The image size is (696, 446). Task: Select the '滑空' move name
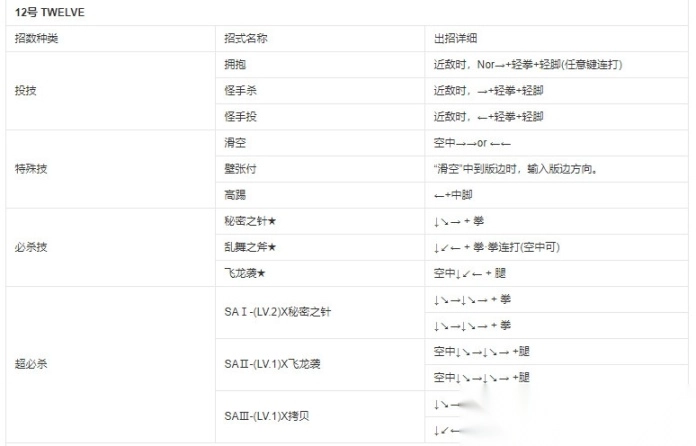[235, 143]
